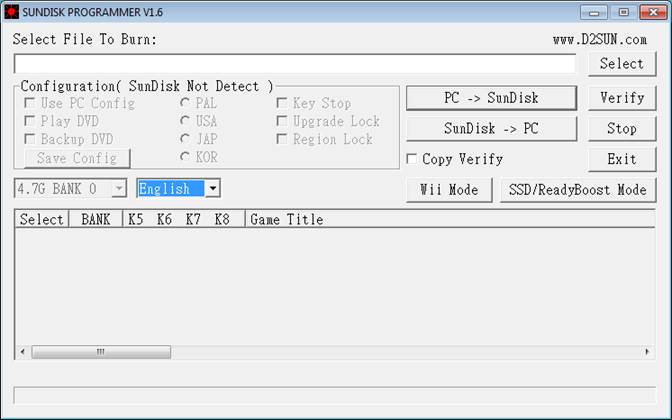Click the horizontal scrollbar left arrow
The image size is (672, 420).
pyautogui.click(x=23, y=352)
